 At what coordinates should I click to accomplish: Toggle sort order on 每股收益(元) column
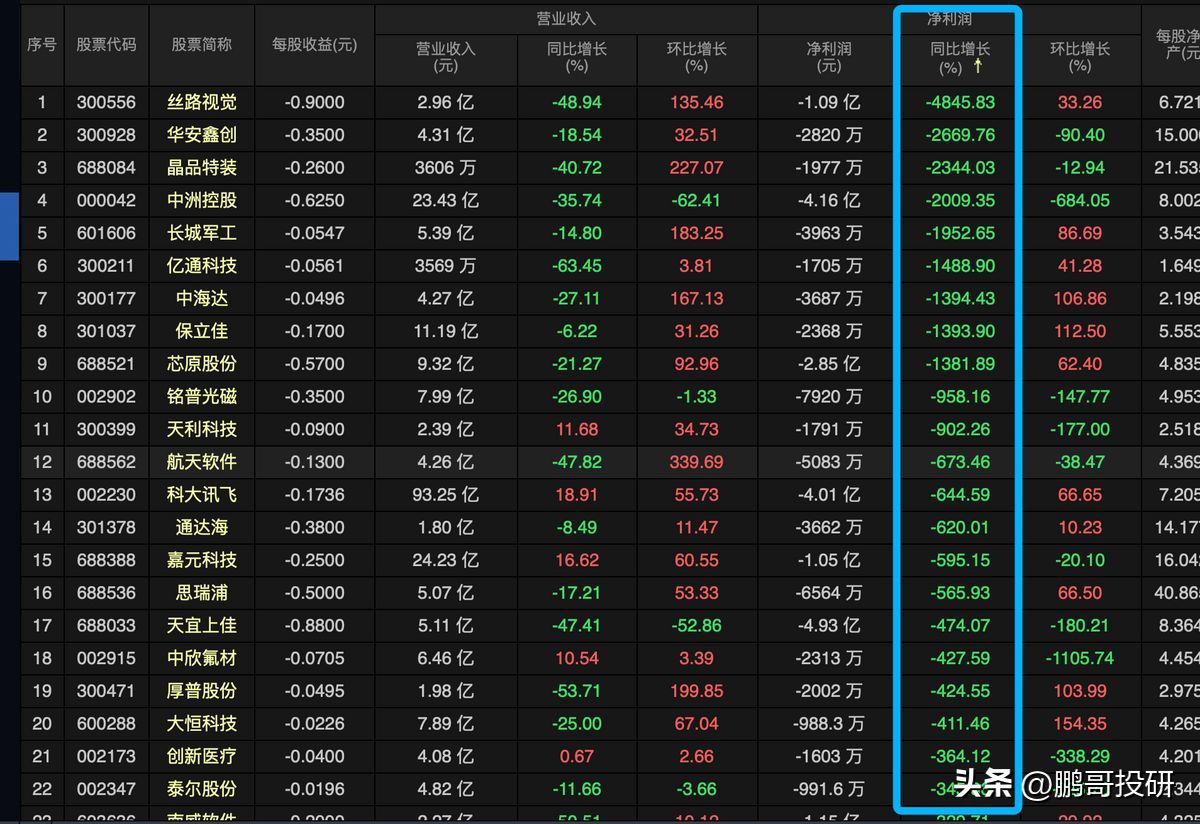pyautogui.click(x=314, y=45)
